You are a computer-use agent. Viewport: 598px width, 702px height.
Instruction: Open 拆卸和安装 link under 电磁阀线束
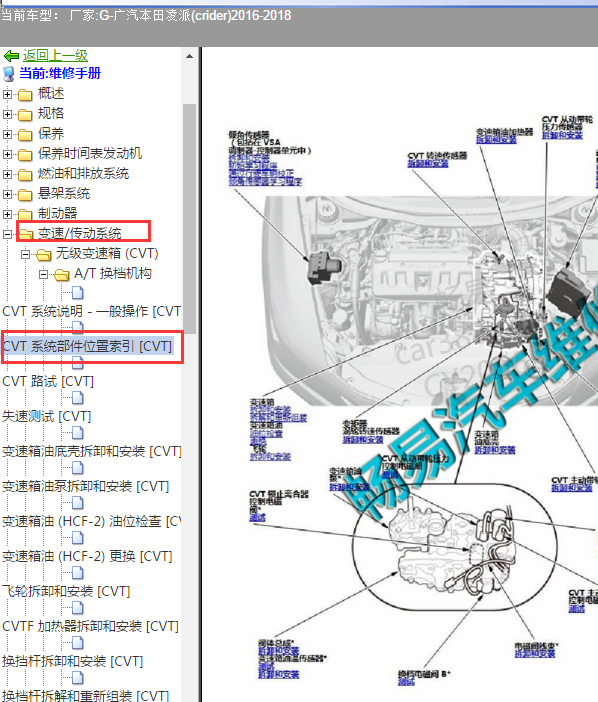(535, 654)
